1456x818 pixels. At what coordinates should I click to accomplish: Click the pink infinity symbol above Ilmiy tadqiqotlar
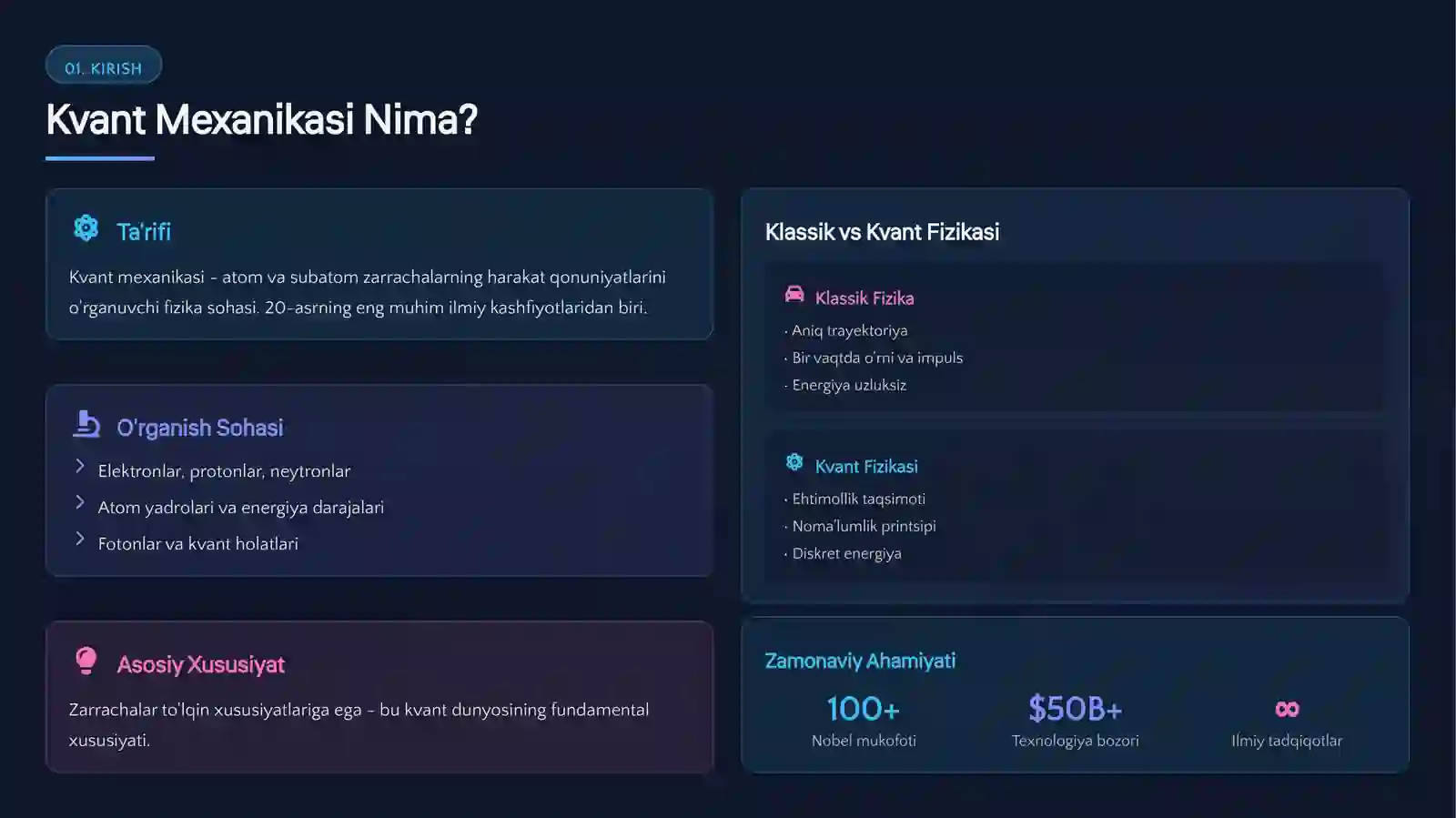(x=1287, y=709)
